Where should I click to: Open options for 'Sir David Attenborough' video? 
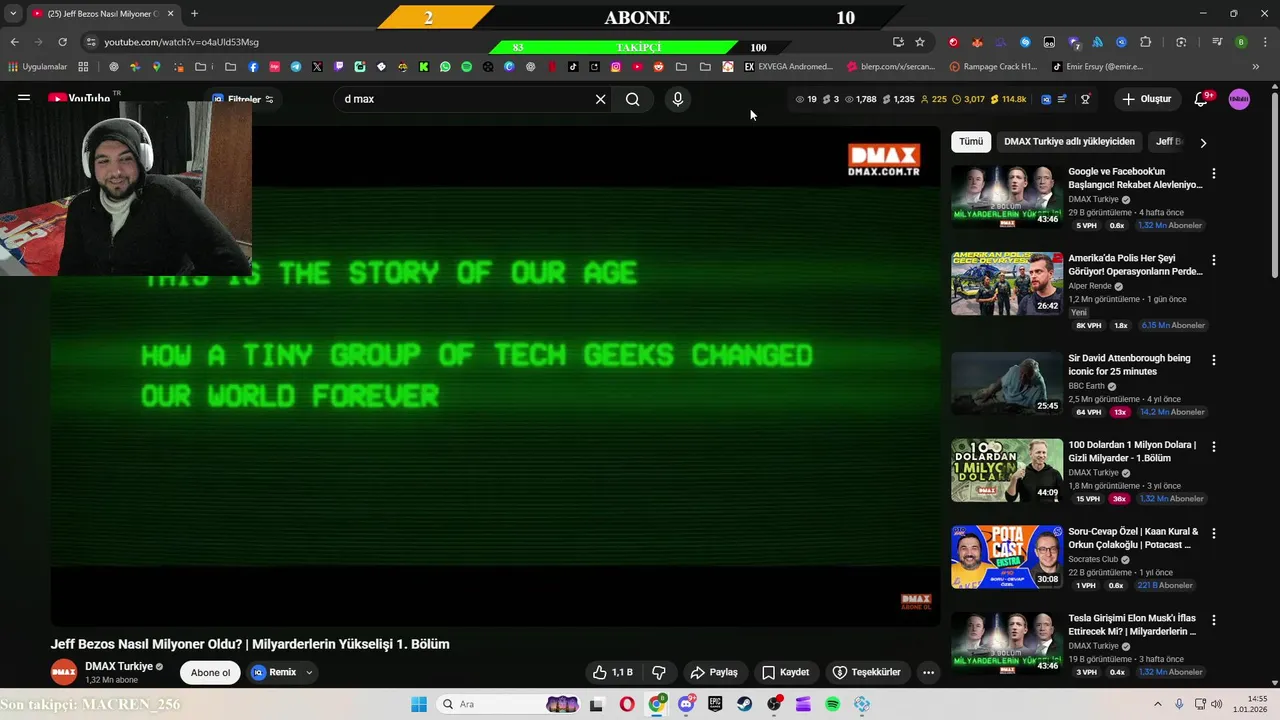pos(1214,360)
